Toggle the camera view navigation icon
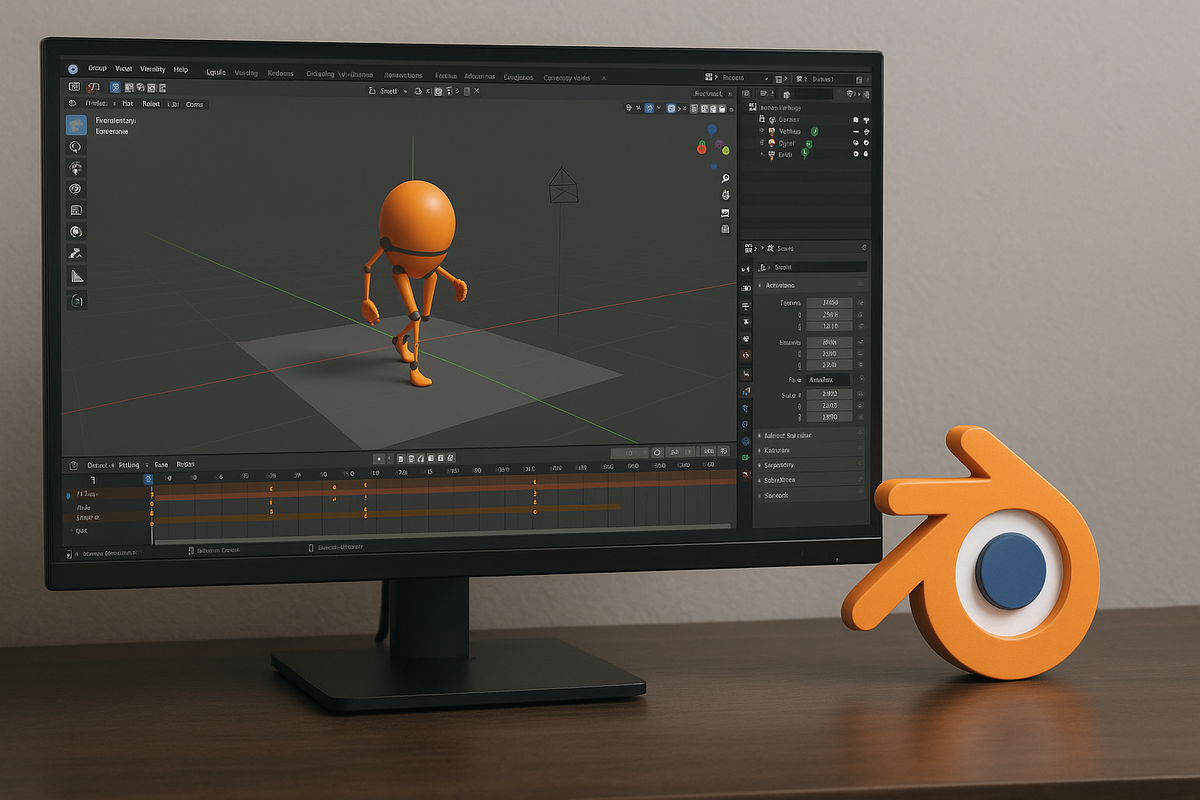 [x=724, y=212]
